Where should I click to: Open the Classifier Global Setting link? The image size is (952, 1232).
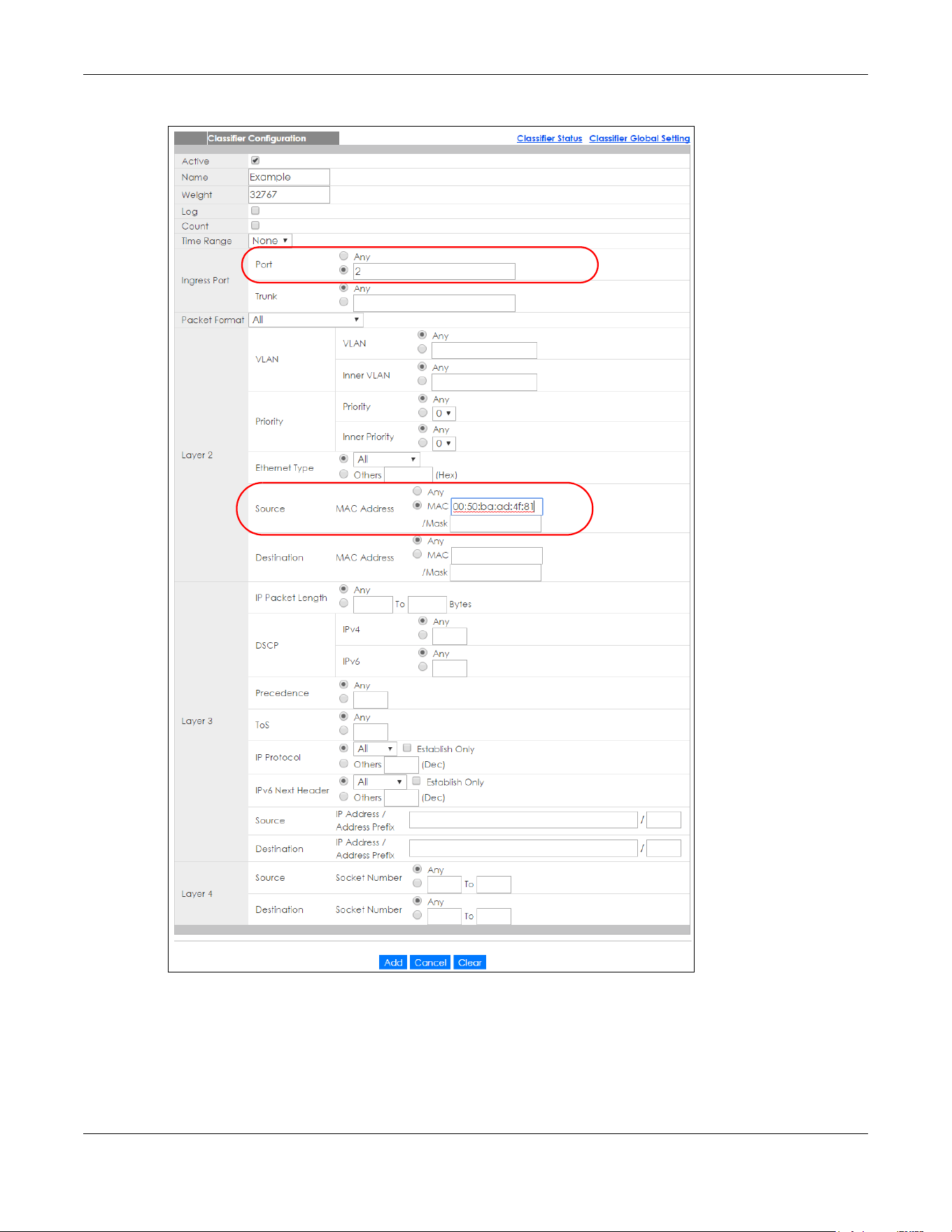point(639,139)
